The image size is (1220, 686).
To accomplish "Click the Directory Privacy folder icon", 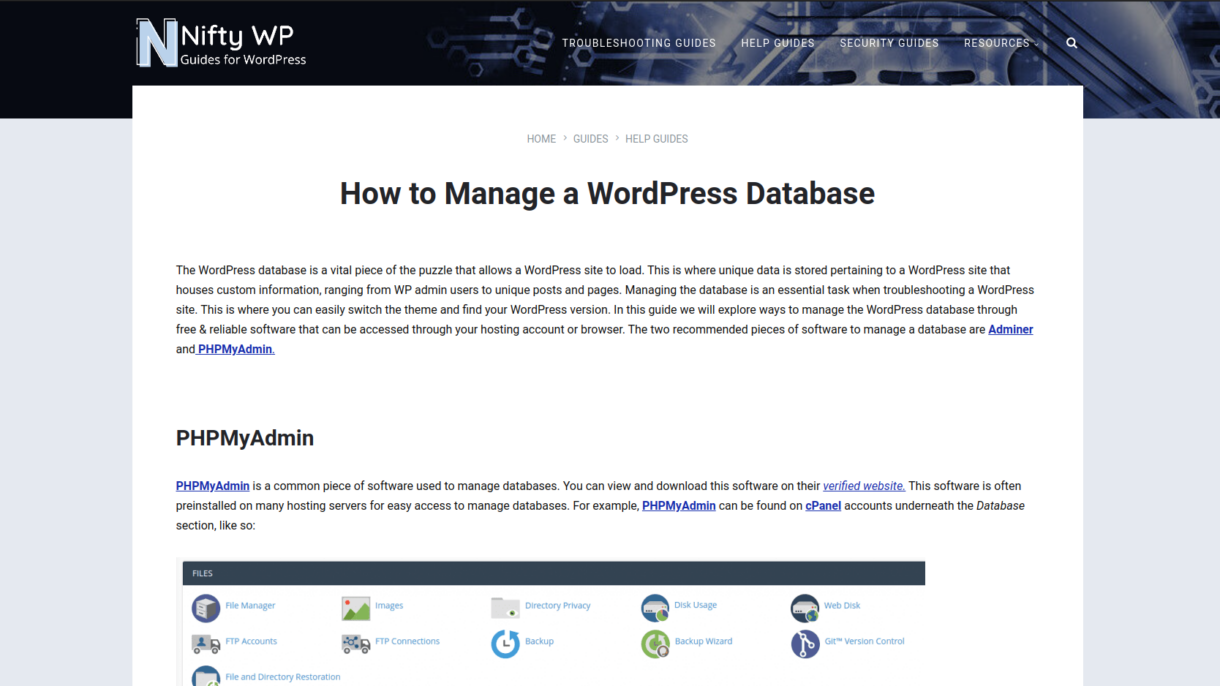I will click(505, 607).
